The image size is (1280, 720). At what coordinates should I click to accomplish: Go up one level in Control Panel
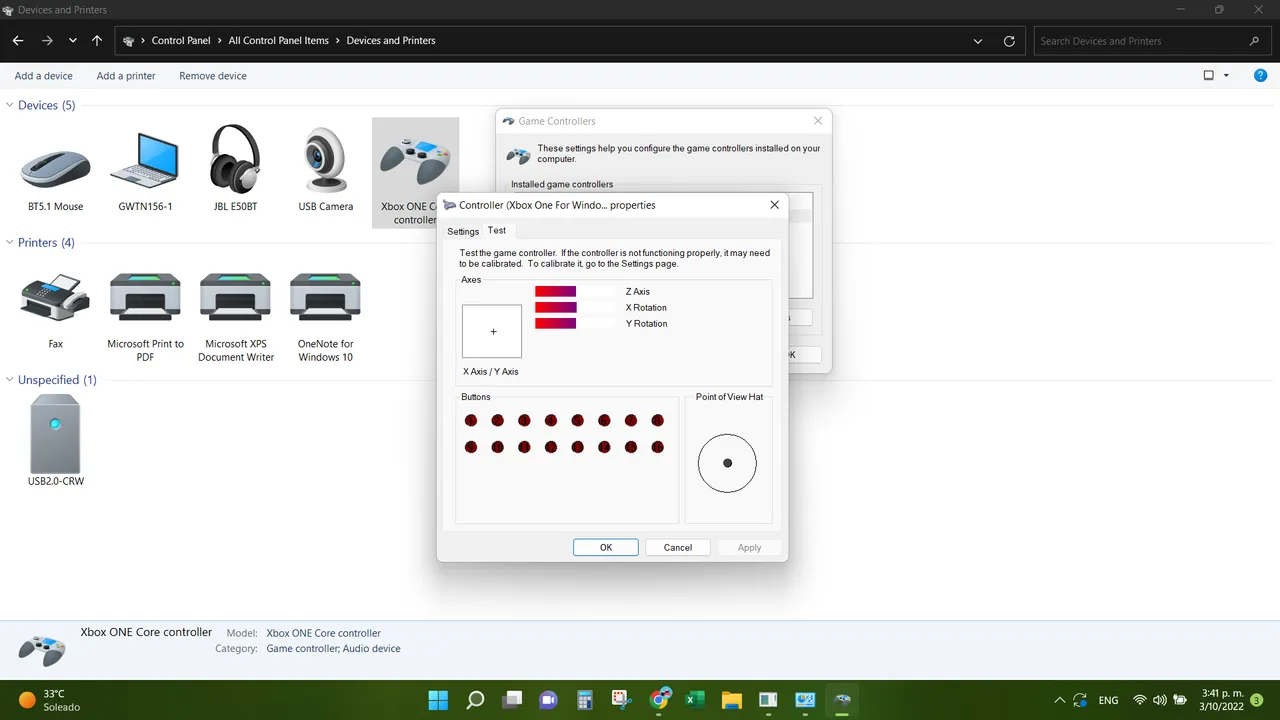(96, 41)
